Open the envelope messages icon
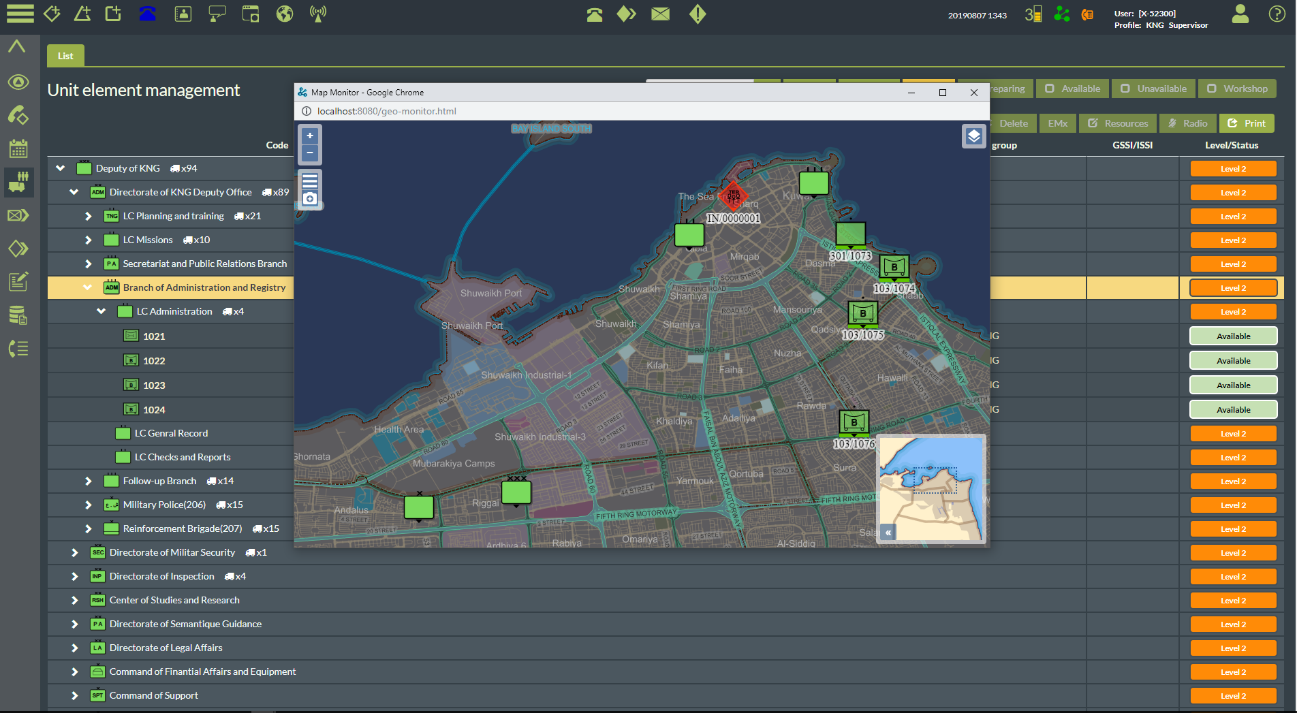The image size is (1297, 713). 660,14
